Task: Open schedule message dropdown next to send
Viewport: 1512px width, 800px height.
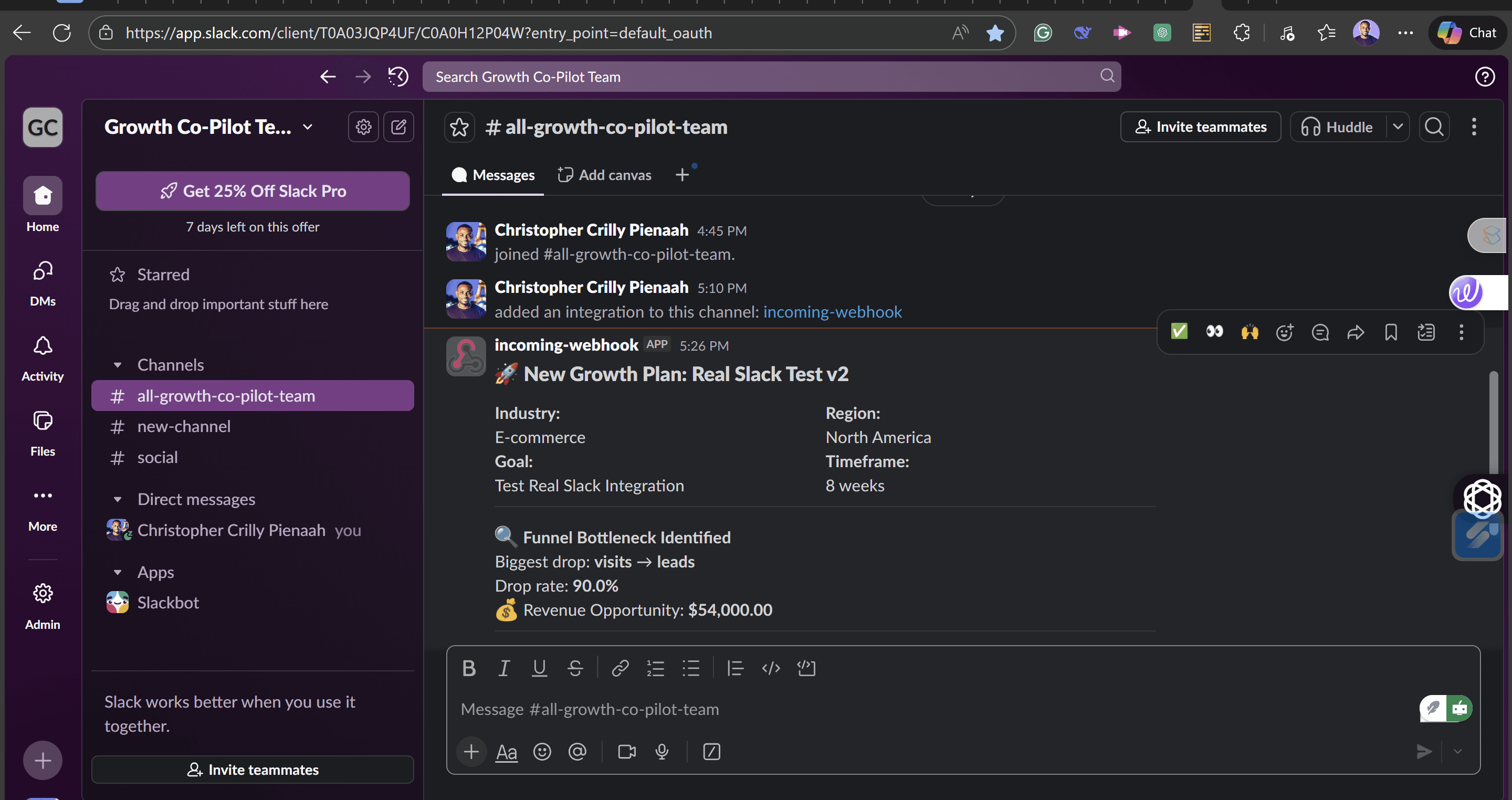Action: (x=1457, y=752)
